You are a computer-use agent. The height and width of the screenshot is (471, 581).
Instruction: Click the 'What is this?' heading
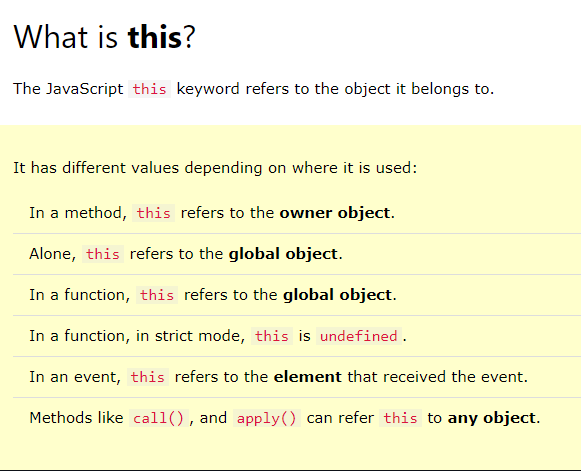[x=104, y=37]
